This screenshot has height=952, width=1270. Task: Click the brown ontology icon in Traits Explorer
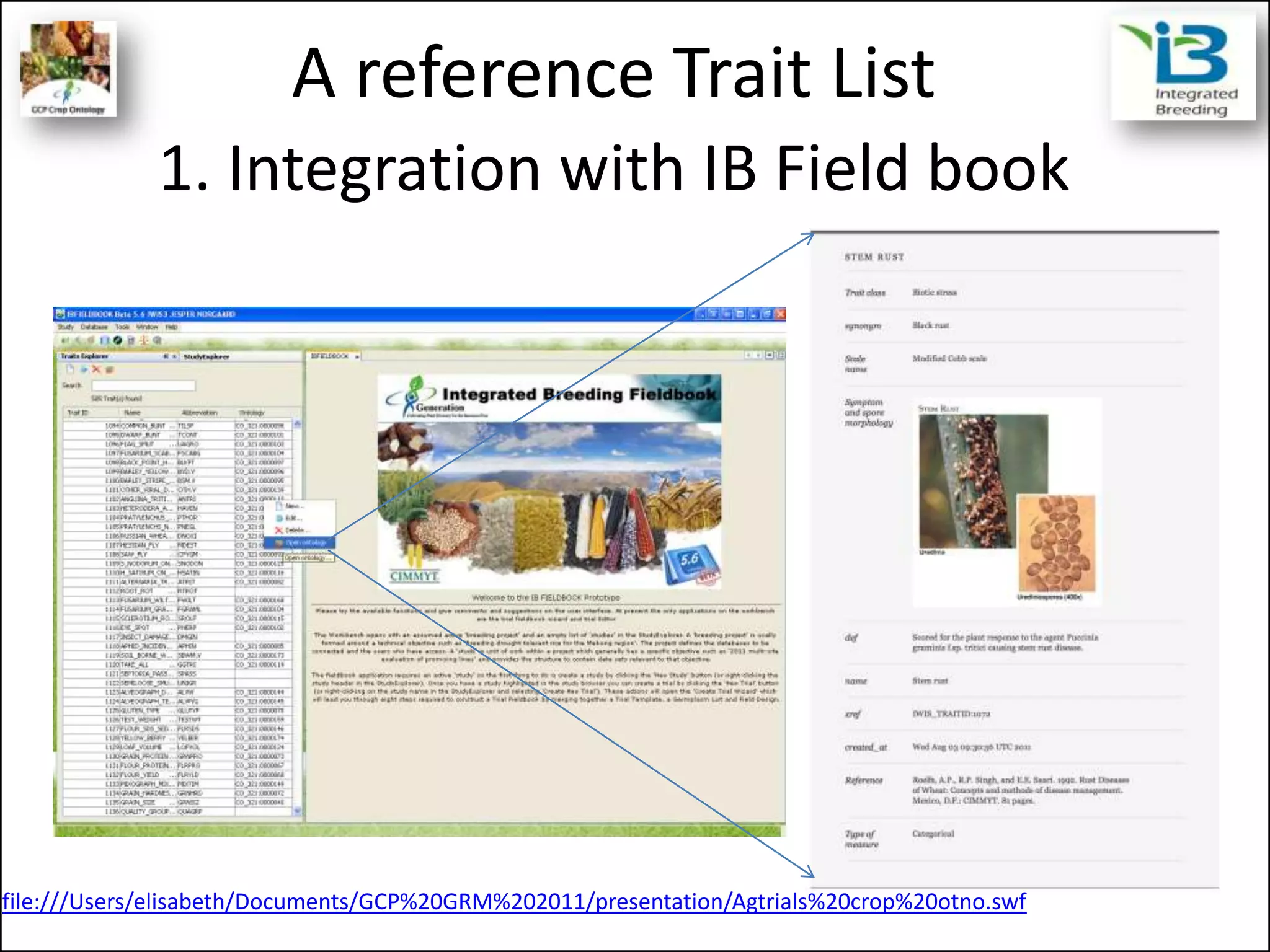pos(110,369)
